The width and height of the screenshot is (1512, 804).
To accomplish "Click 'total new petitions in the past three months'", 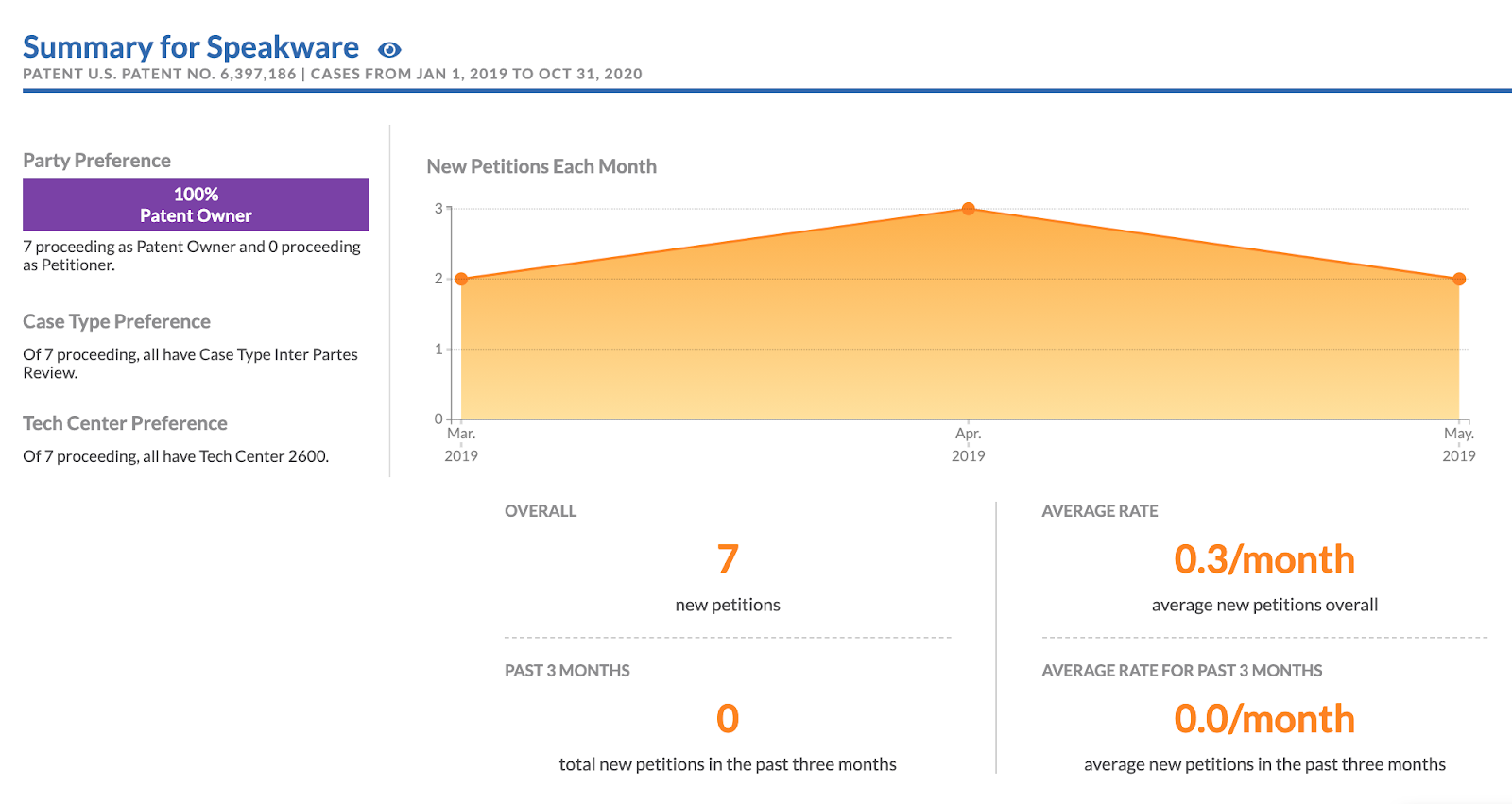I will (x=728, y=764).
